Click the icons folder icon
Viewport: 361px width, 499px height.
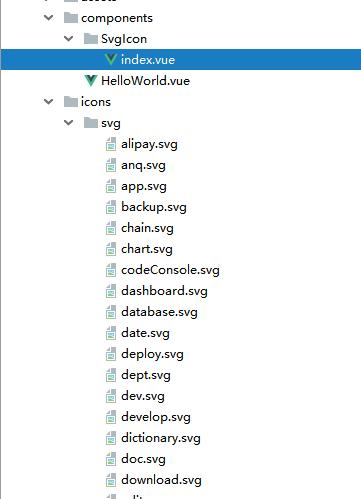(71, 101)
